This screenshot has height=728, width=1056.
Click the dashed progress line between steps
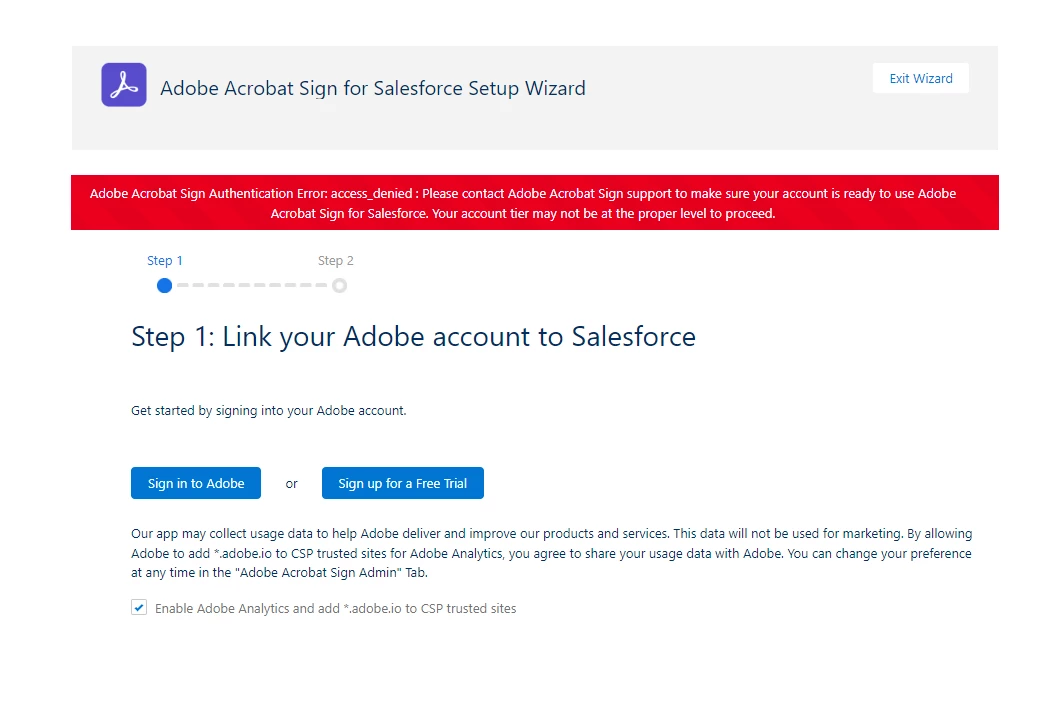(252, 286)
